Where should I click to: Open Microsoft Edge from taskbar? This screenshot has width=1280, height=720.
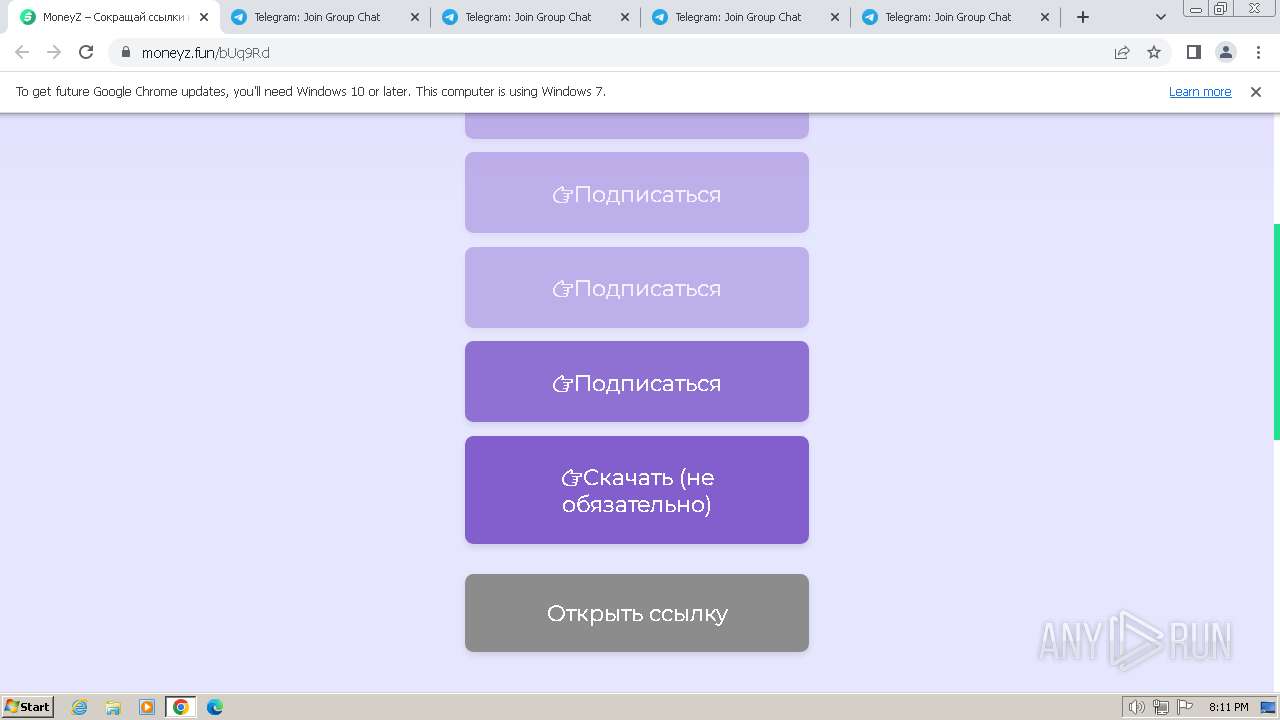215,707
